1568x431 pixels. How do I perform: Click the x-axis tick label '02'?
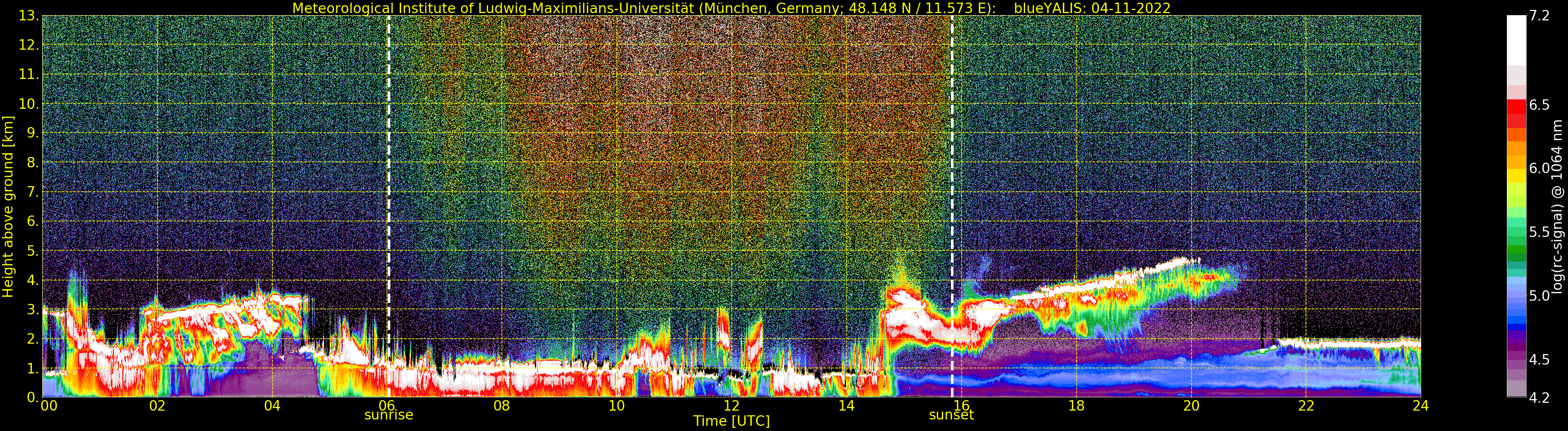(x=157, y=405)
